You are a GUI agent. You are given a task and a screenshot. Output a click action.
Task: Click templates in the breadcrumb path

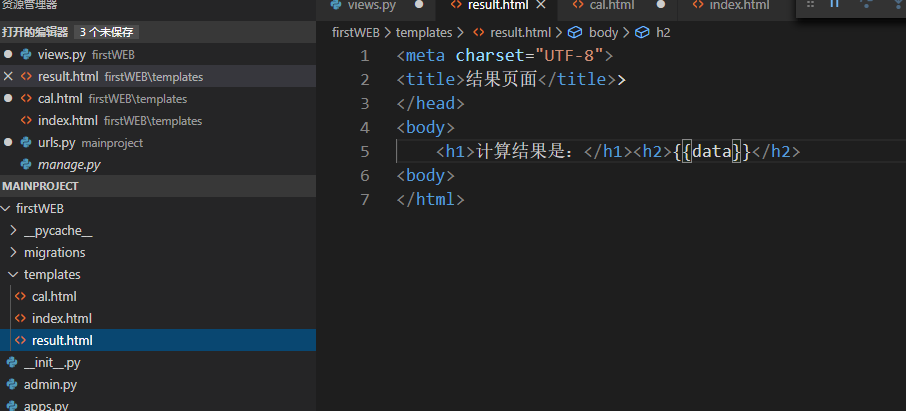(424, 32)
